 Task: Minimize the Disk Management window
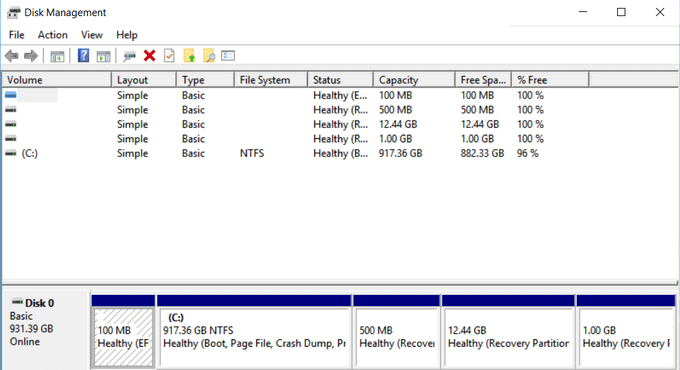click(x=583, y=12)
